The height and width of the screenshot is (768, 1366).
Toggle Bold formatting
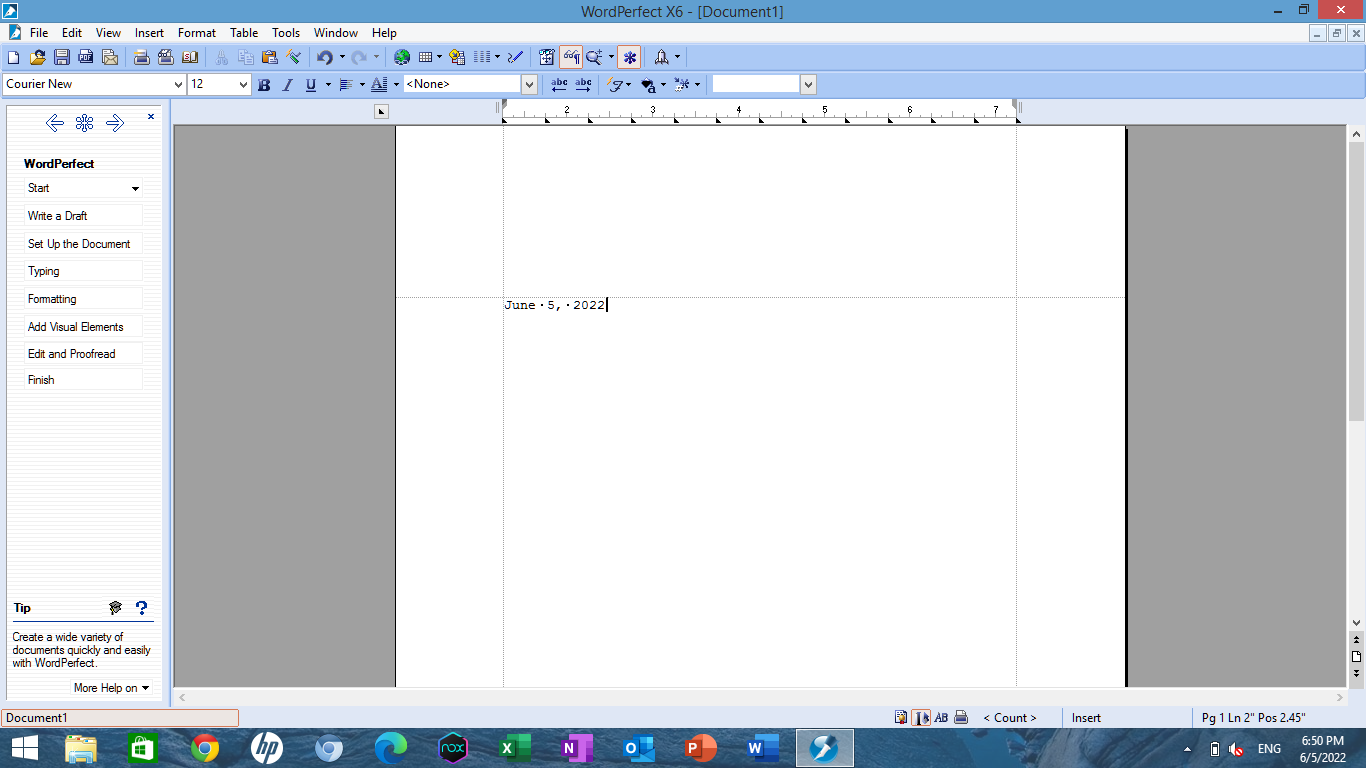(x=263, y=84)
